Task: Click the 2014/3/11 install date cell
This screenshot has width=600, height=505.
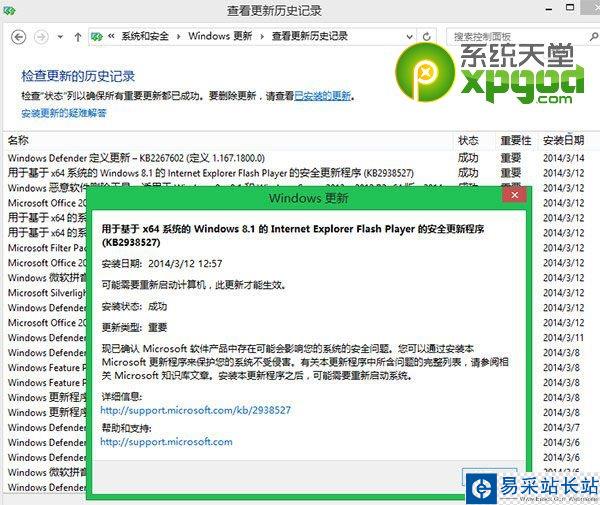Action: pyautogui.click(x=564, y=338)
